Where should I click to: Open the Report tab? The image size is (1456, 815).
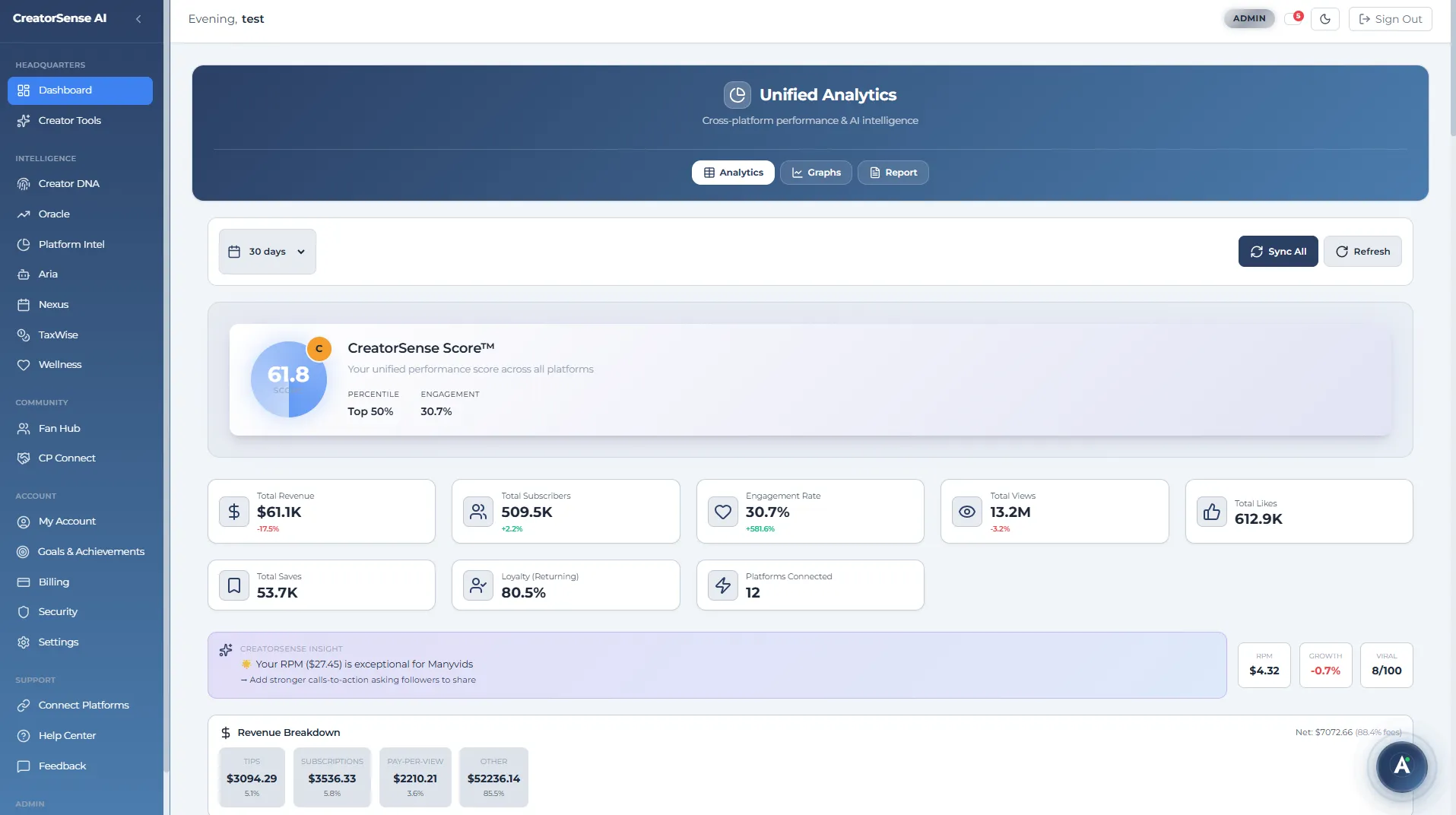pos(892,172)
